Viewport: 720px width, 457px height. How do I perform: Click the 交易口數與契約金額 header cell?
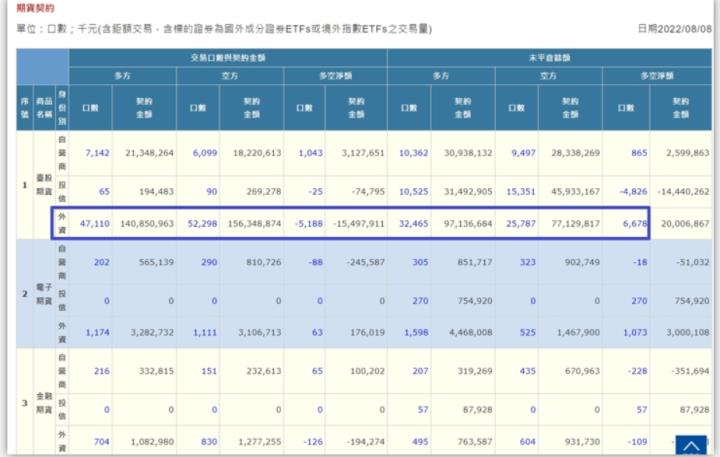227,55
